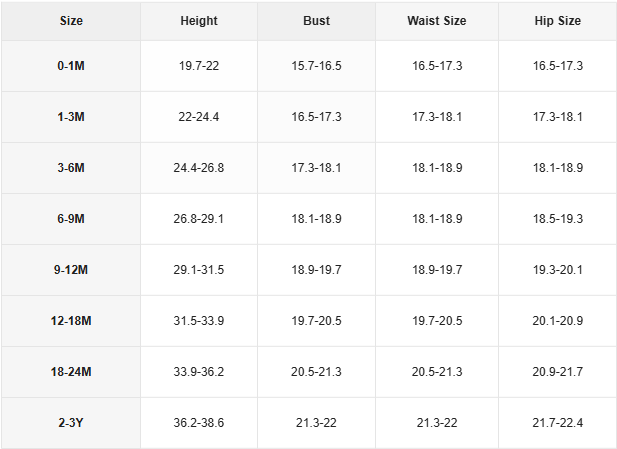Viewport: 617px width, 449px height.
Task: Select the hip size value 21.7-22.4
Action: coord(558,423)
